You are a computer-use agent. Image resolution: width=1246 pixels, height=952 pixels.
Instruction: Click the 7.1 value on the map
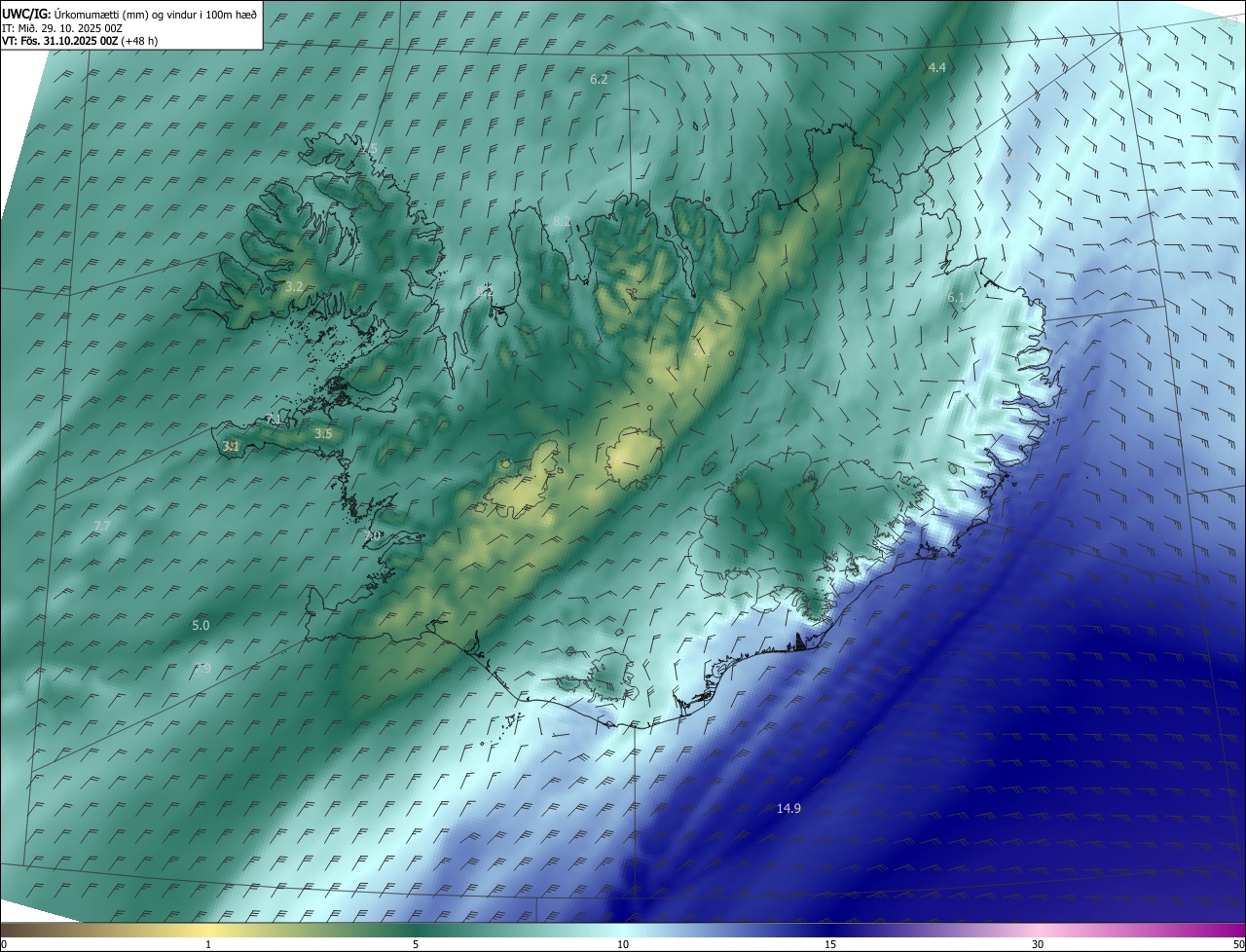pyautogui.click(x=274, y=420)
